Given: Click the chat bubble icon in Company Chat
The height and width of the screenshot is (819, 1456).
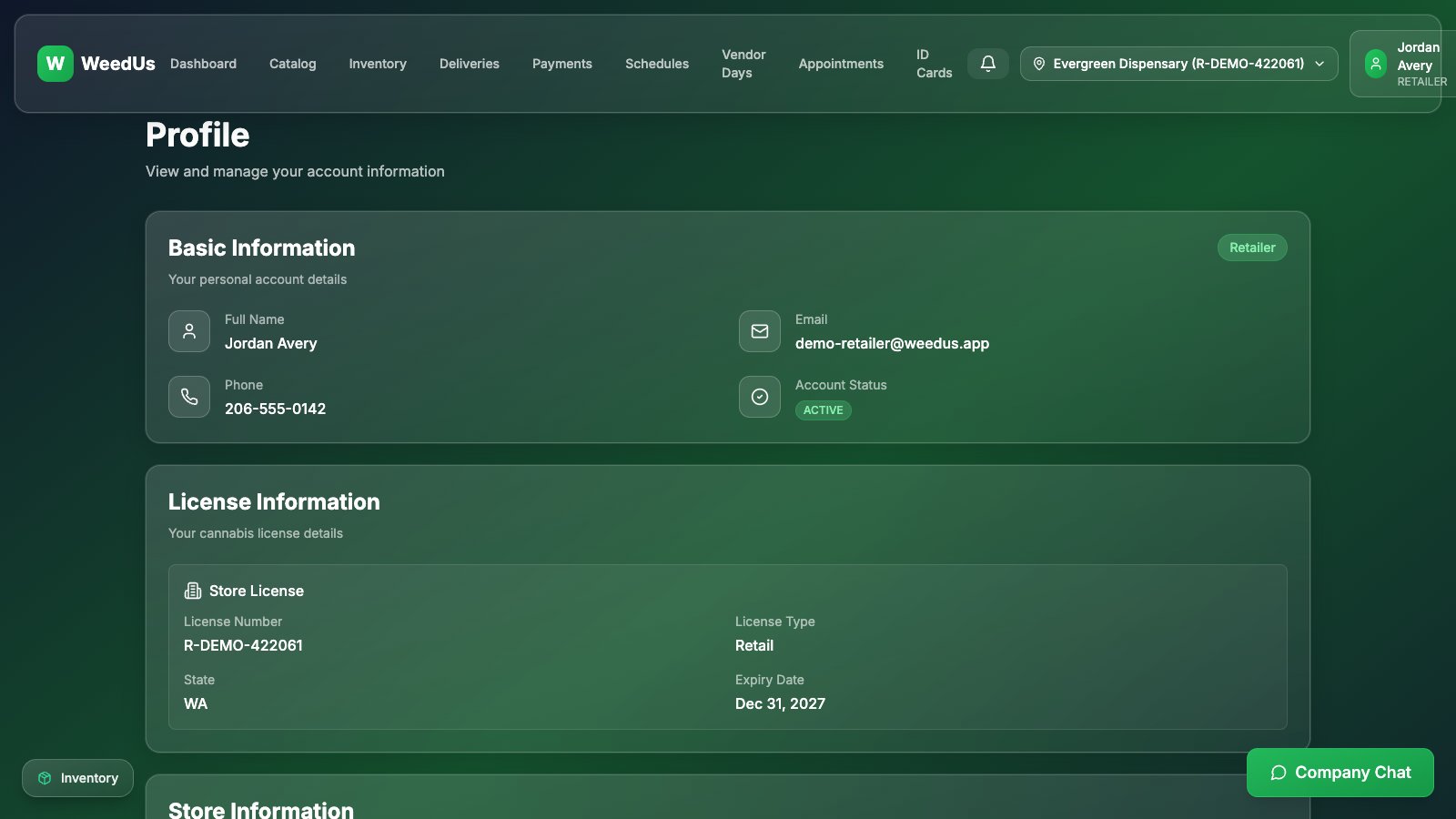Looking at the screenshot, I should 1278,773.
